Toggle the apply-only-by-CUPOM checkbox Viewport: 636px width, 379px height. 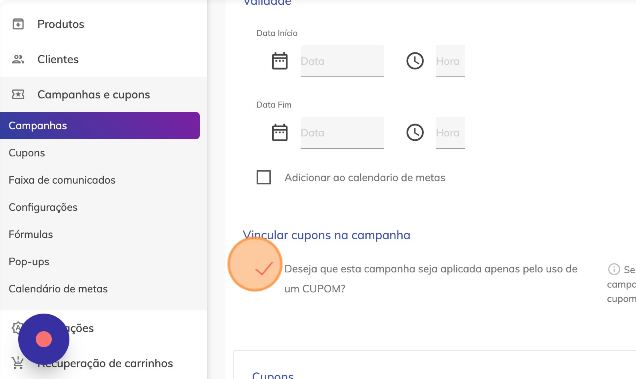click(x=264, y=269)
